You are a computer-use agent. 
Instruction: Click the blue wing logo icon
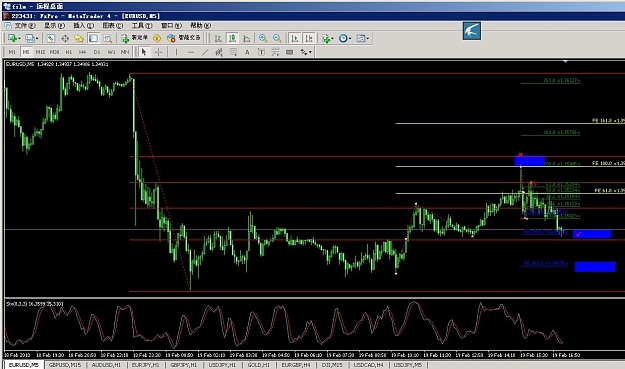point(472,31)
